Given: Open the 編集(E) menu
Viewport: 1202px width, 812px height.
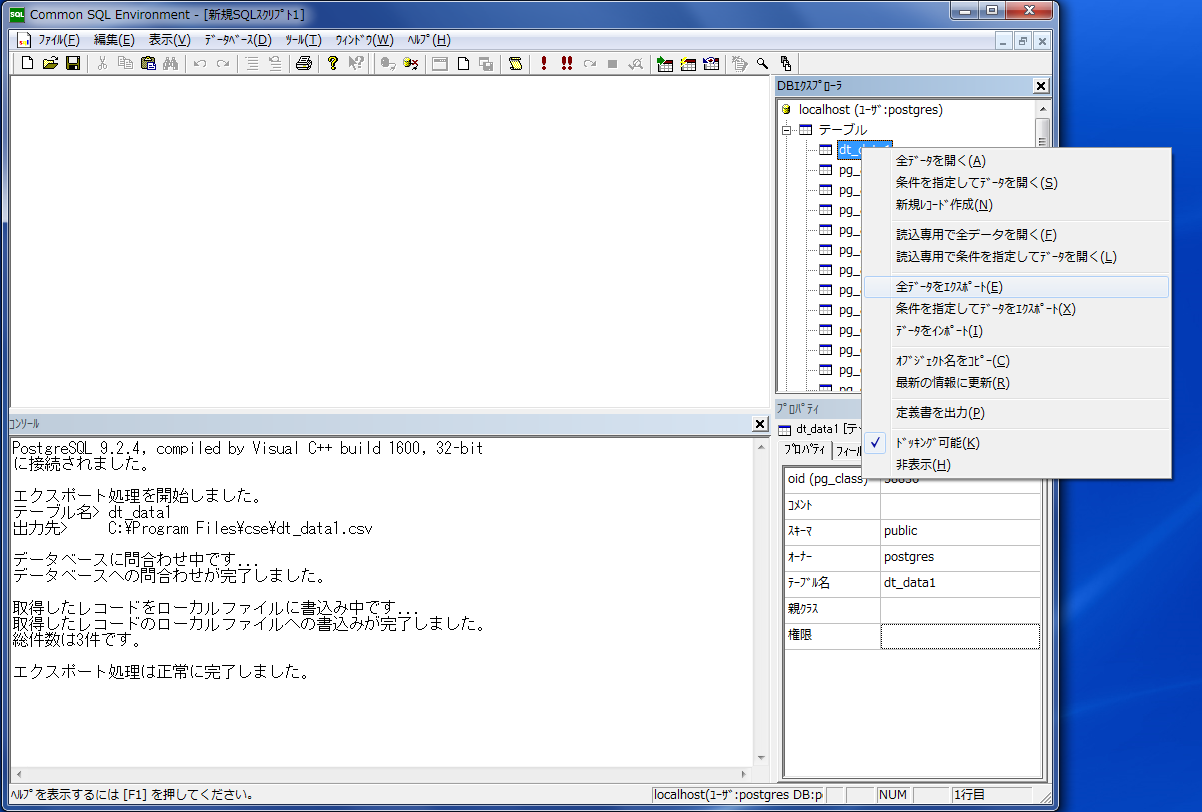Looking at the screenshot, I should tap(114, 40).
